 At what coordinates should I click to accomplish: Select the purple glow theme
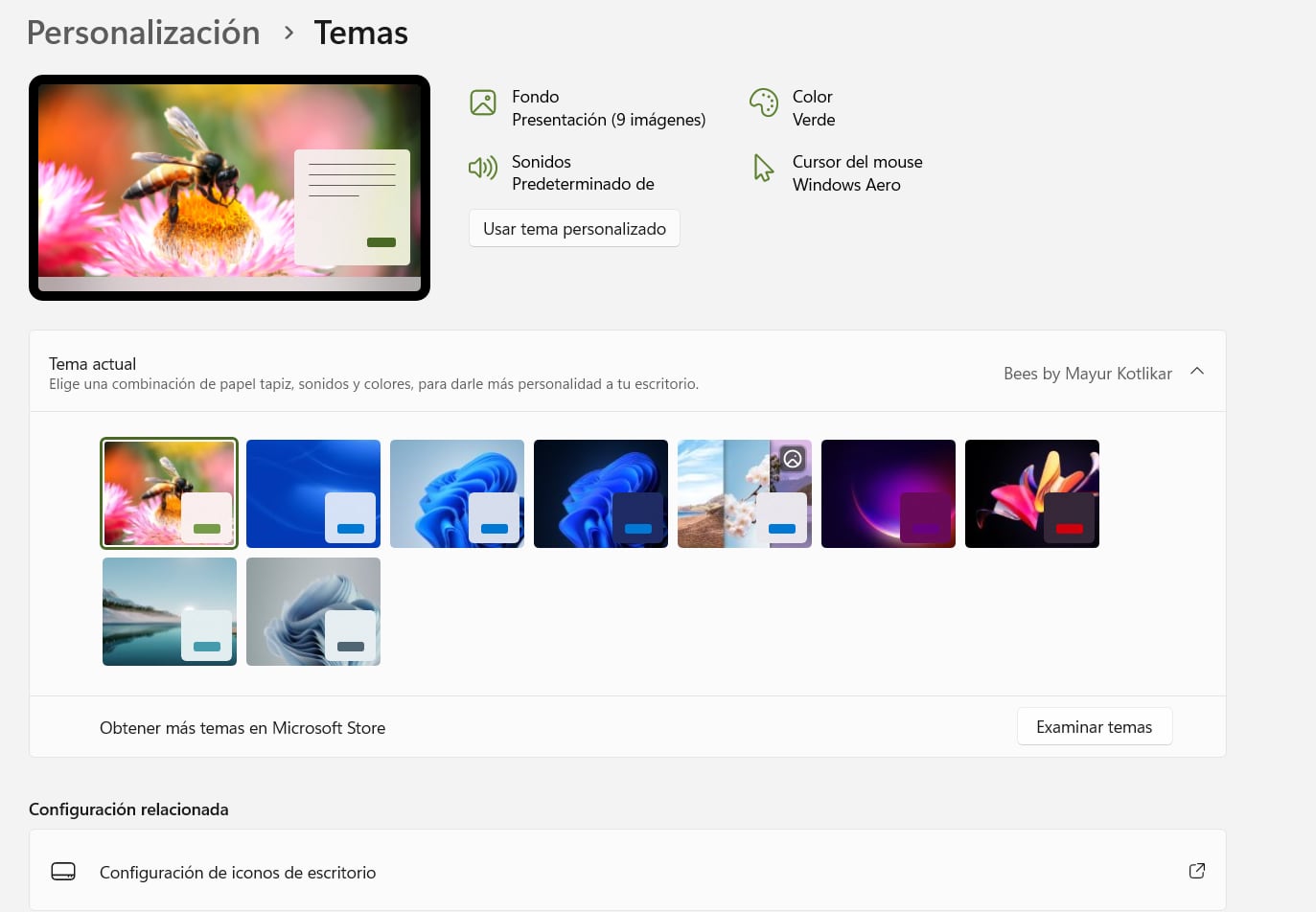[889, 493]
